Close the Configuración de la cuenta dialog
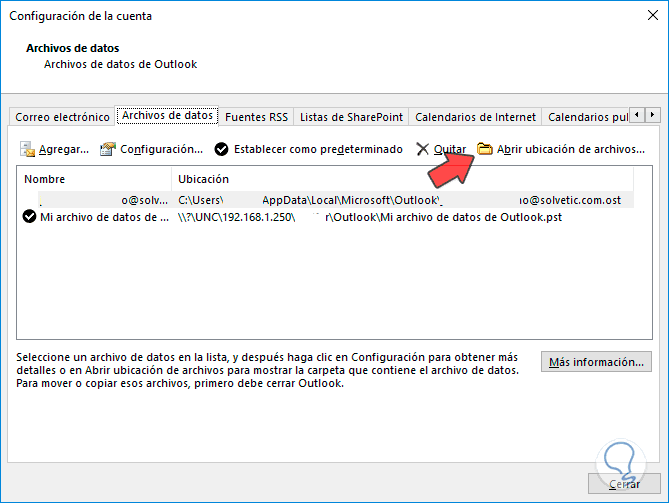The image size is (669, 503). click(x=652, y=15)
